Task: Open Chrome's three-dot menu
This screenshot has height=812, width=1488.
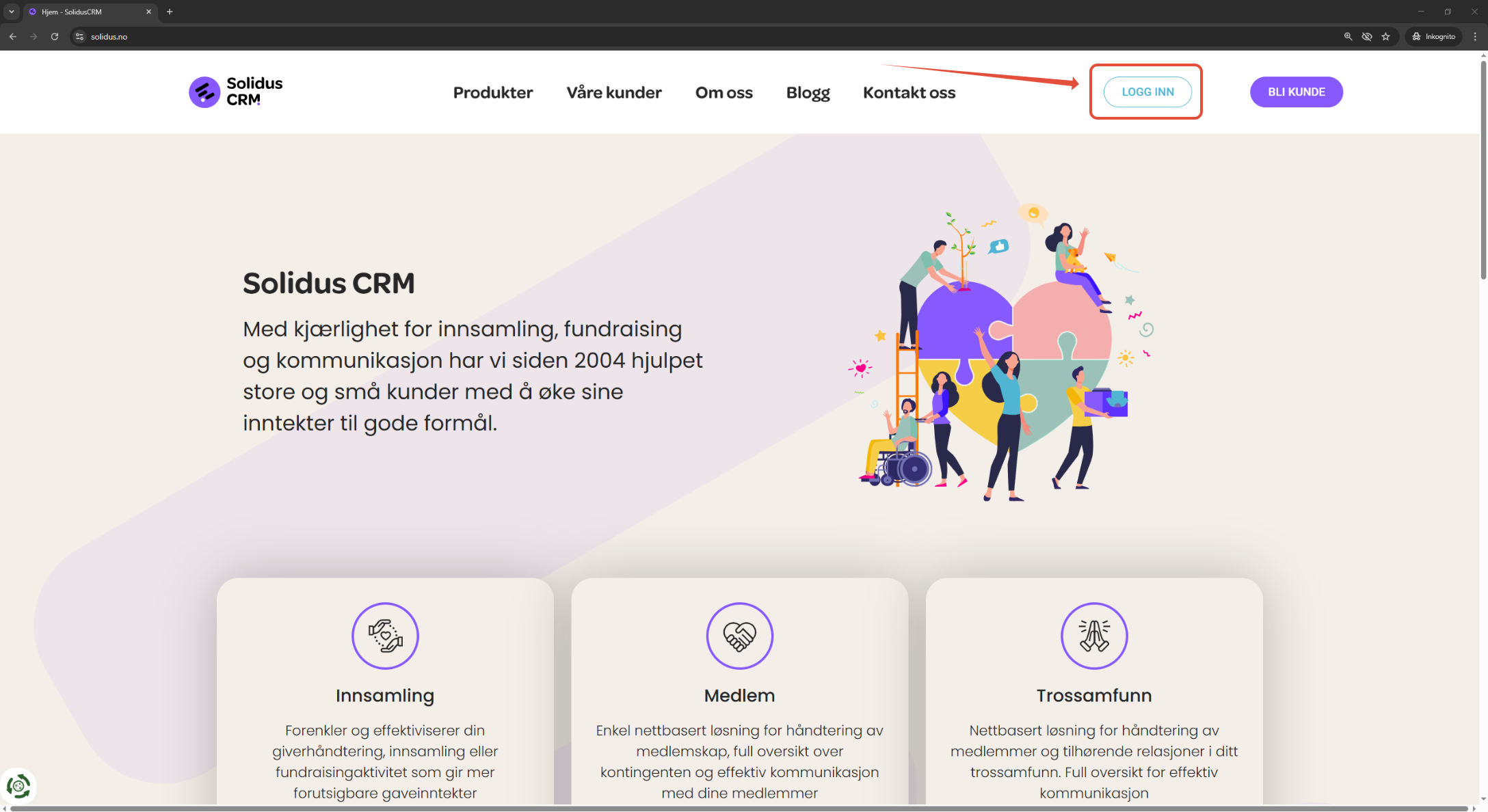Action: tap(1475, 37)
